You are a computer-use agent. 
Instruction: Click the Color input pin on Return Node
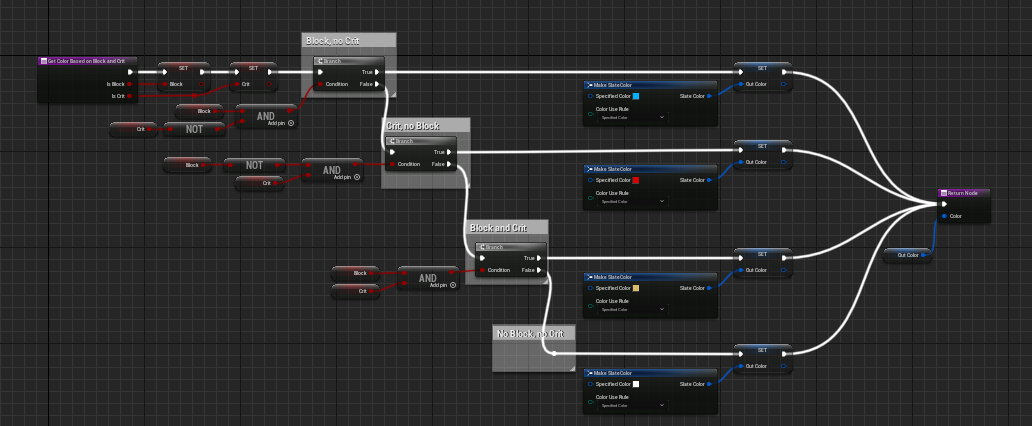click(x=944, y=215)
